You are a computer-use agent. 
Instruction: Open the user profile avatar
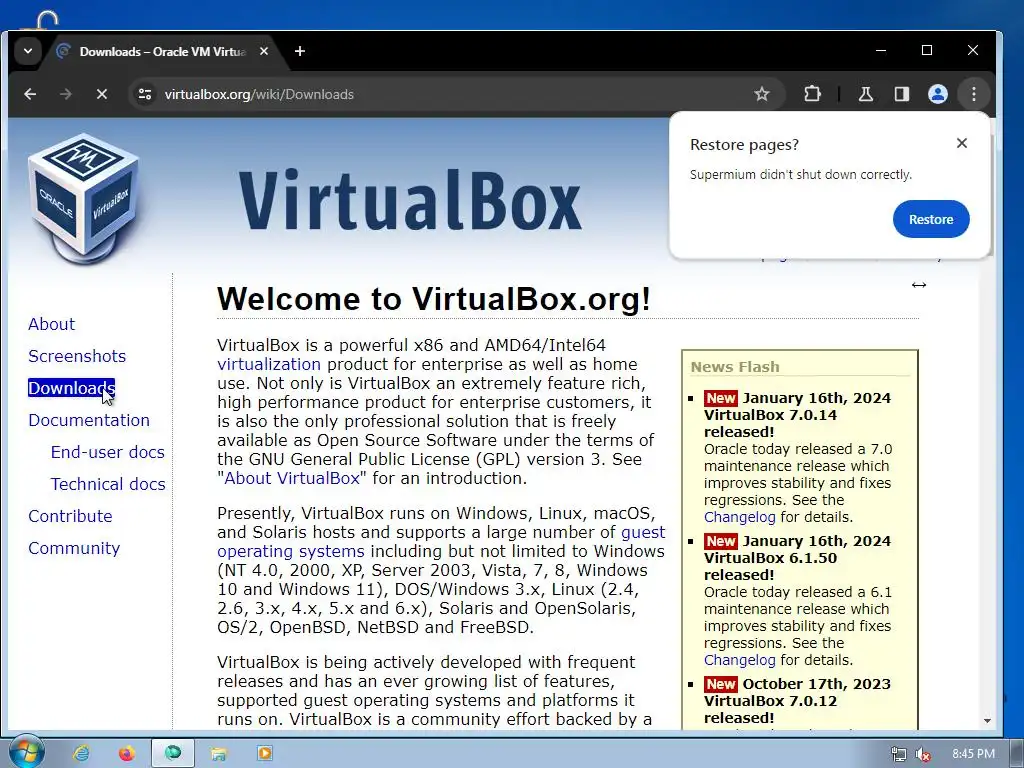tap(938, 94)
